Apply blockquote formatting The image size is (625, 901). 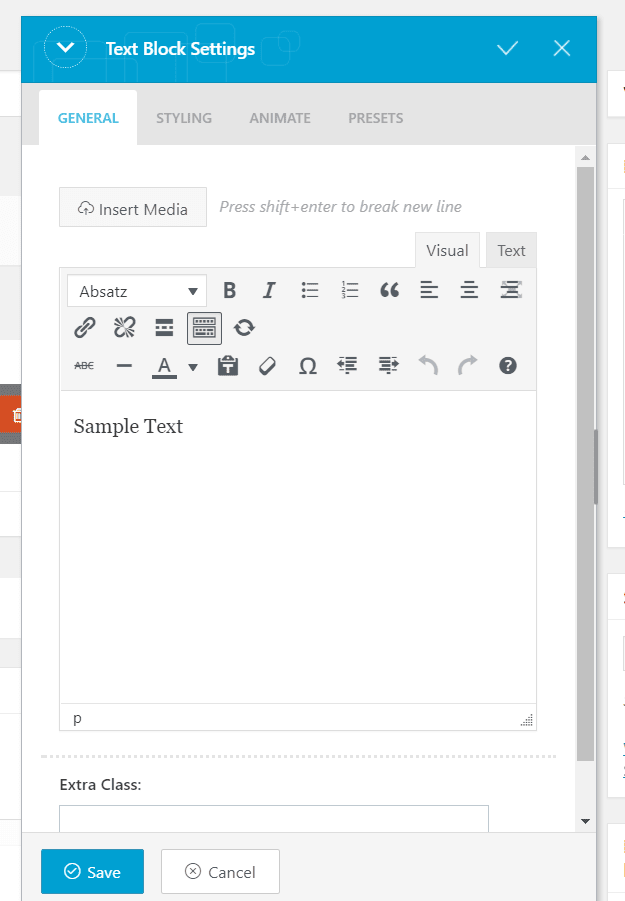point(389,291)
